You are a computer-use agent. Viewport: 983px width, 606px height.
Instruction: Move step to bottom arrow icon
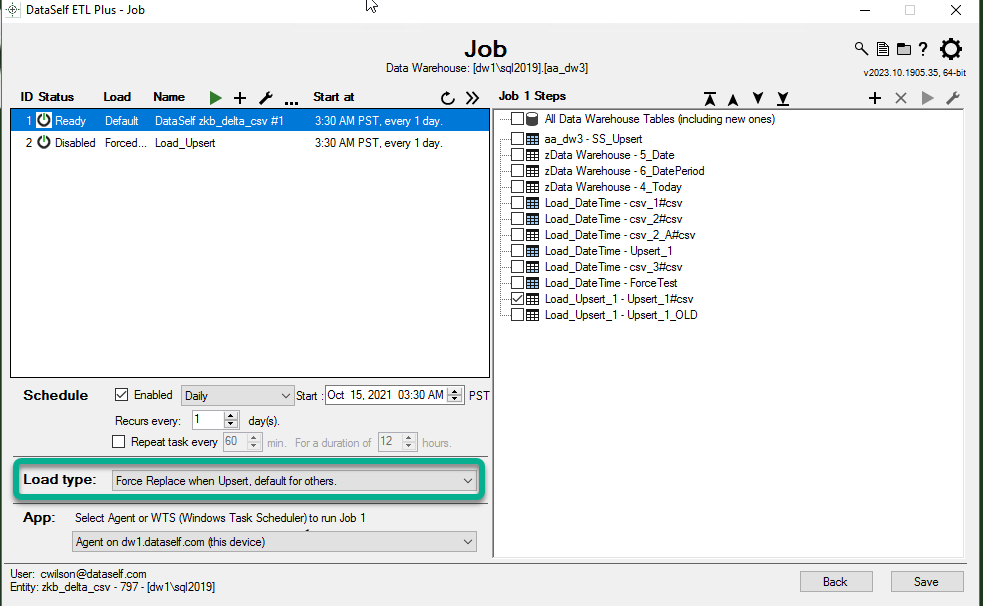(783, 98)
